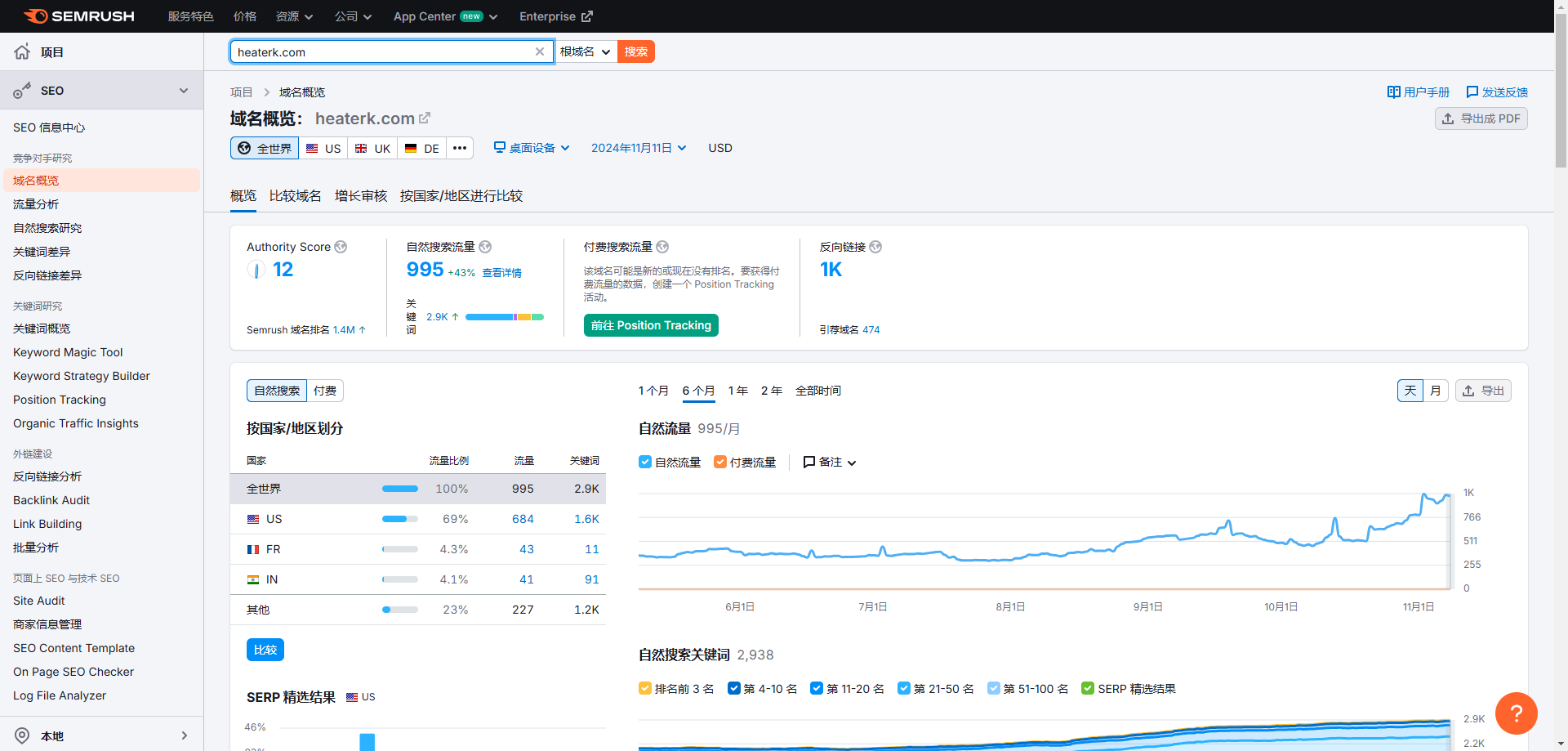Screen dimensions: 1568x751
Task: Open the 2024年11月11日 date dropdown
Action: pyautogui.click(x=639, y=148)
